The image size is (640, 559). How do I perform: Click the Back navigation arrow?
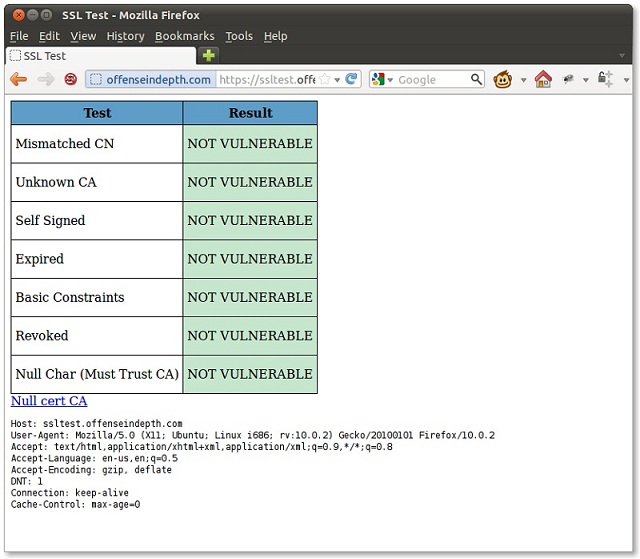[18, 79]
